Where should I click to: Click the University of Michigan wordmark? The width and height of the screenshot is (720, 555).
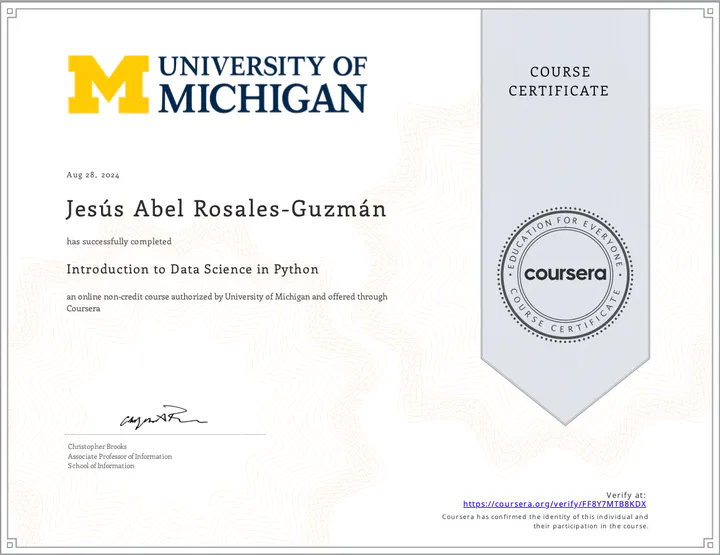pyautogui.click(x=263, y=84)
